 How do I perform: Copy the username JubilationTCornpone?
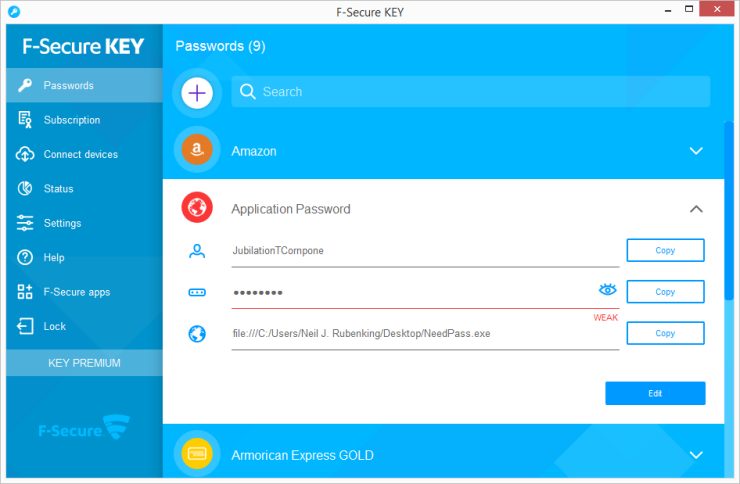tap(665, 250)
